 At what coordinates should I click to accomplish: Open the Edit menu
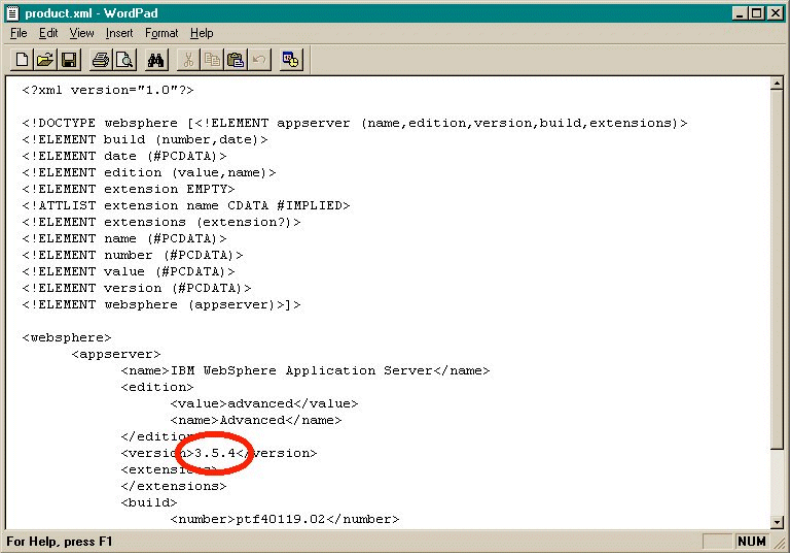tap(48, 33)
